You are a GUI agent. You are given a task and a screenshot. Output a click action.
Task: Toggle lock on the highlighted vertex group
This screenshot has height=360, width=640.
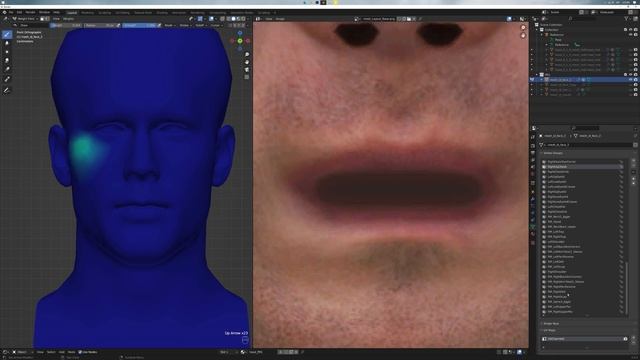[x=621, y=167]
